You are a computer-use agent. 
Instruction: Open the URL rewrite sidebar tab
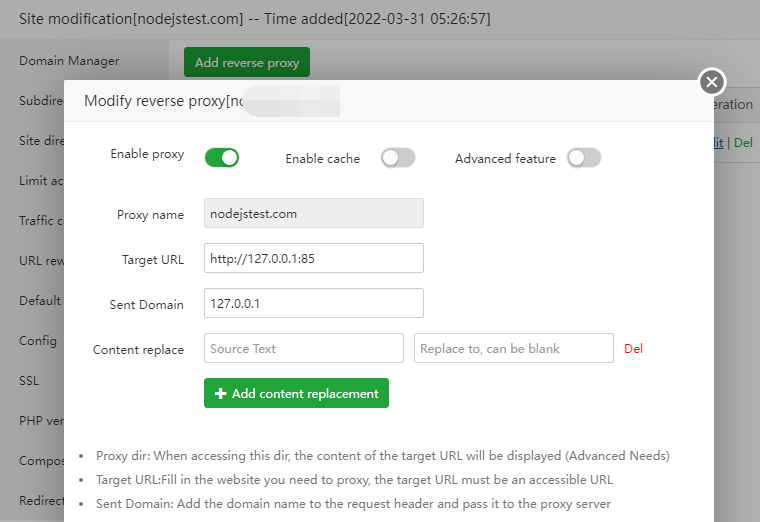42,261
